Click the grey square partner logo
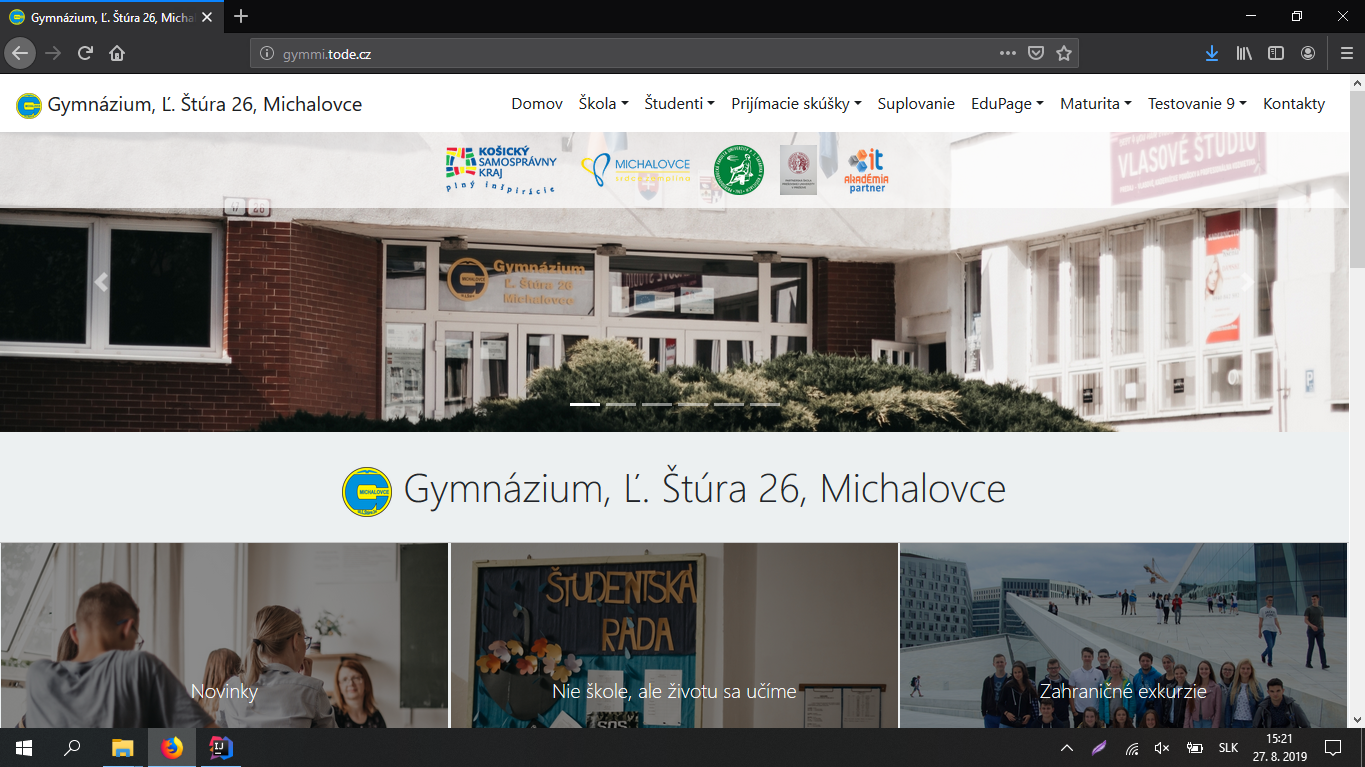 (x=798, y=170)
